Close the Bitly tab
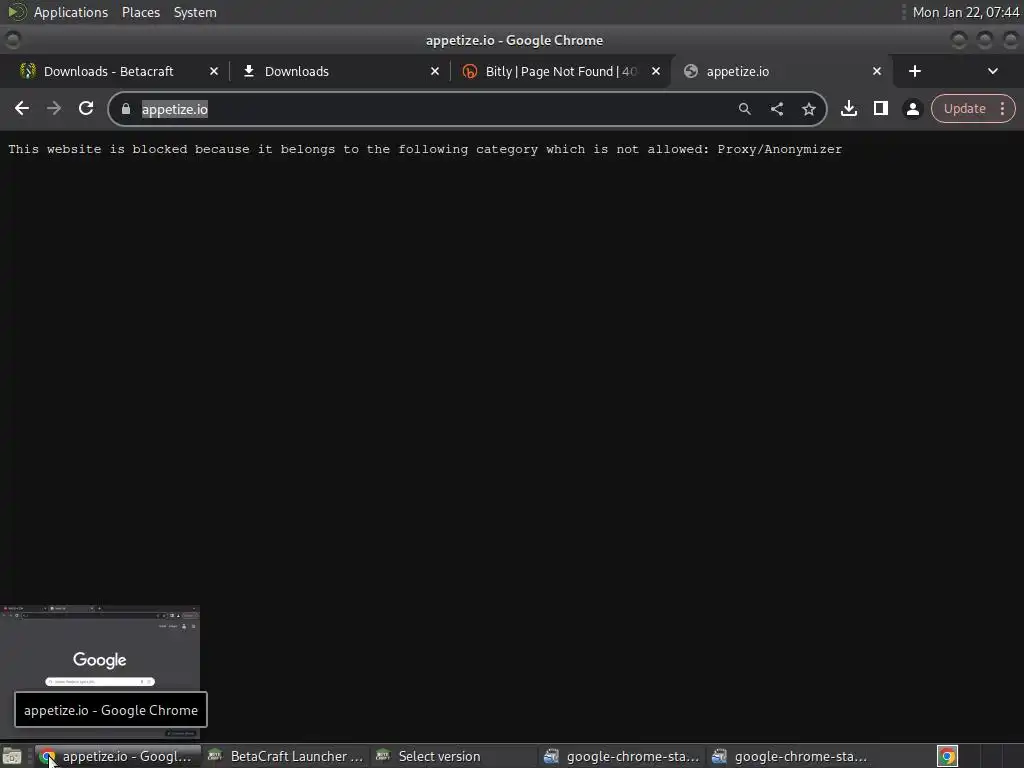 656,71
